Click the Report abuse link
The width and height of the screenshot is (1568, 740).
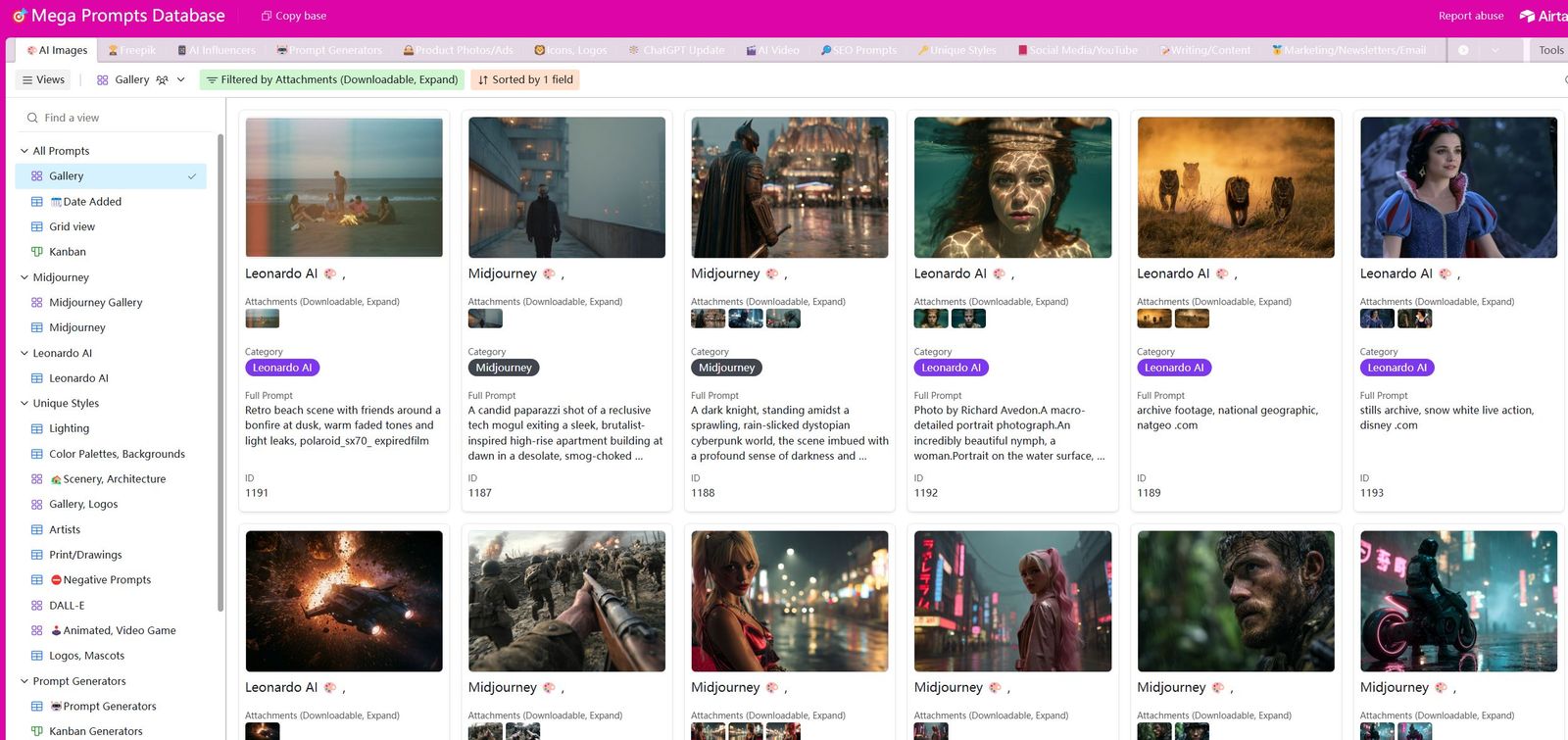1471,16
